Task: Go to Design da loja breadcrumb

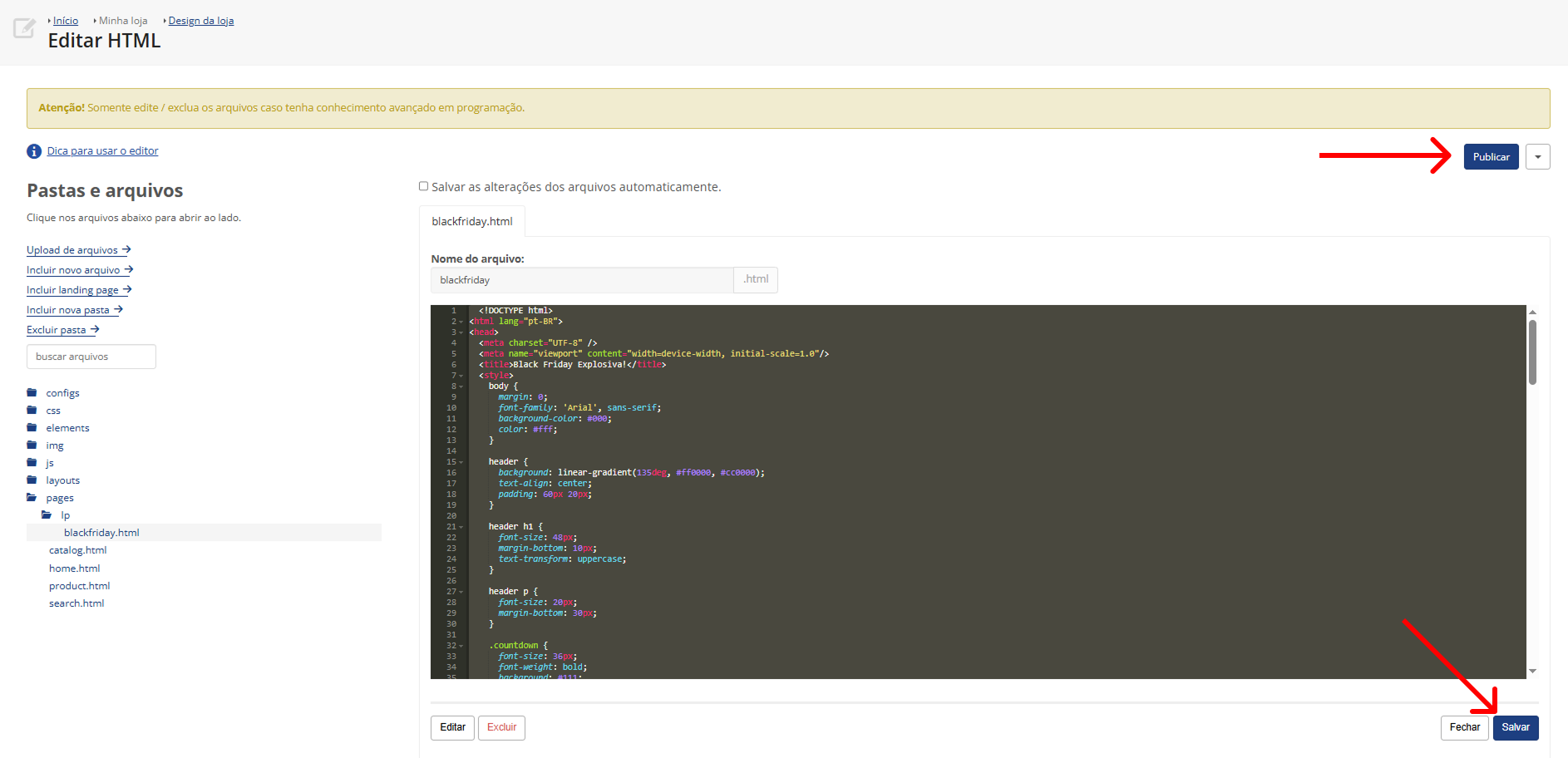Action: point(201,21)
